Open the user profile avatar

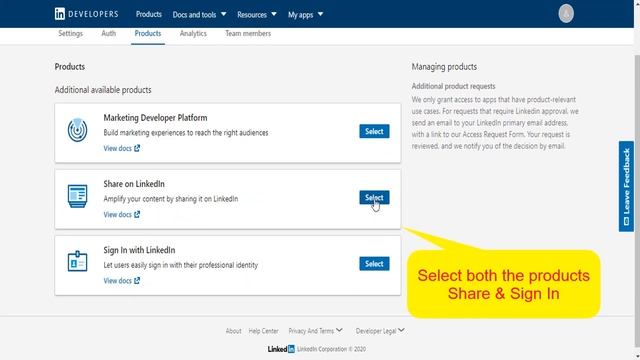tap(566, 13)
